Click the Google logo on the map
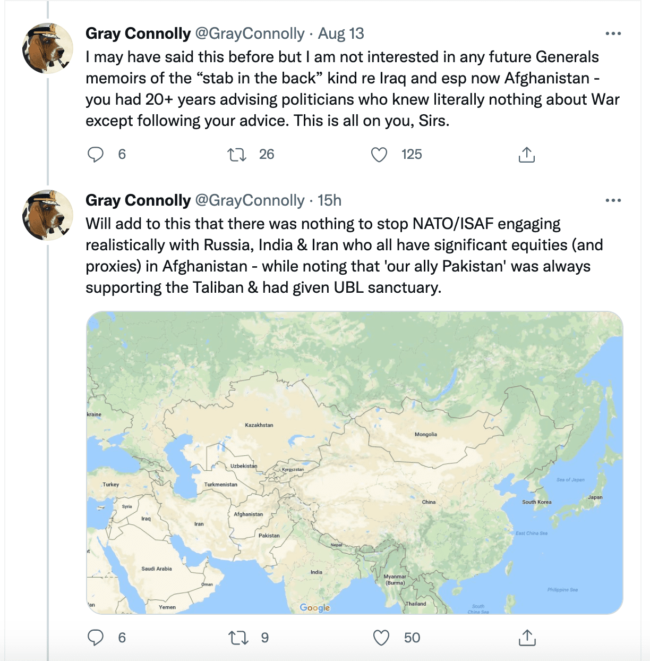Image resolution: width=650 pixels, height=661 pixels. (314, 607)
